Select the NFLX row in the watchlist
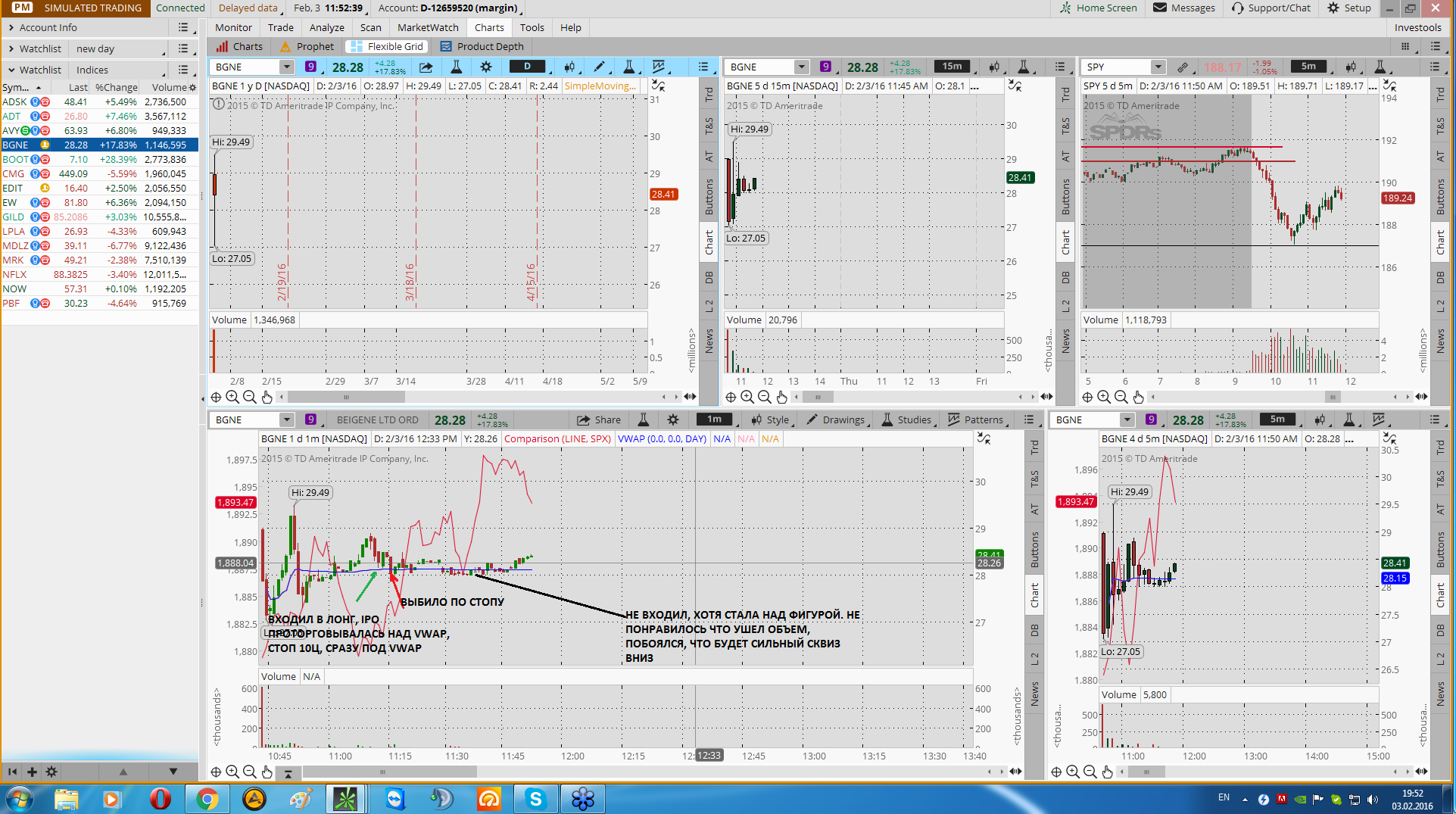Viewport: 1456px width, 814px height. pos(99,274)
